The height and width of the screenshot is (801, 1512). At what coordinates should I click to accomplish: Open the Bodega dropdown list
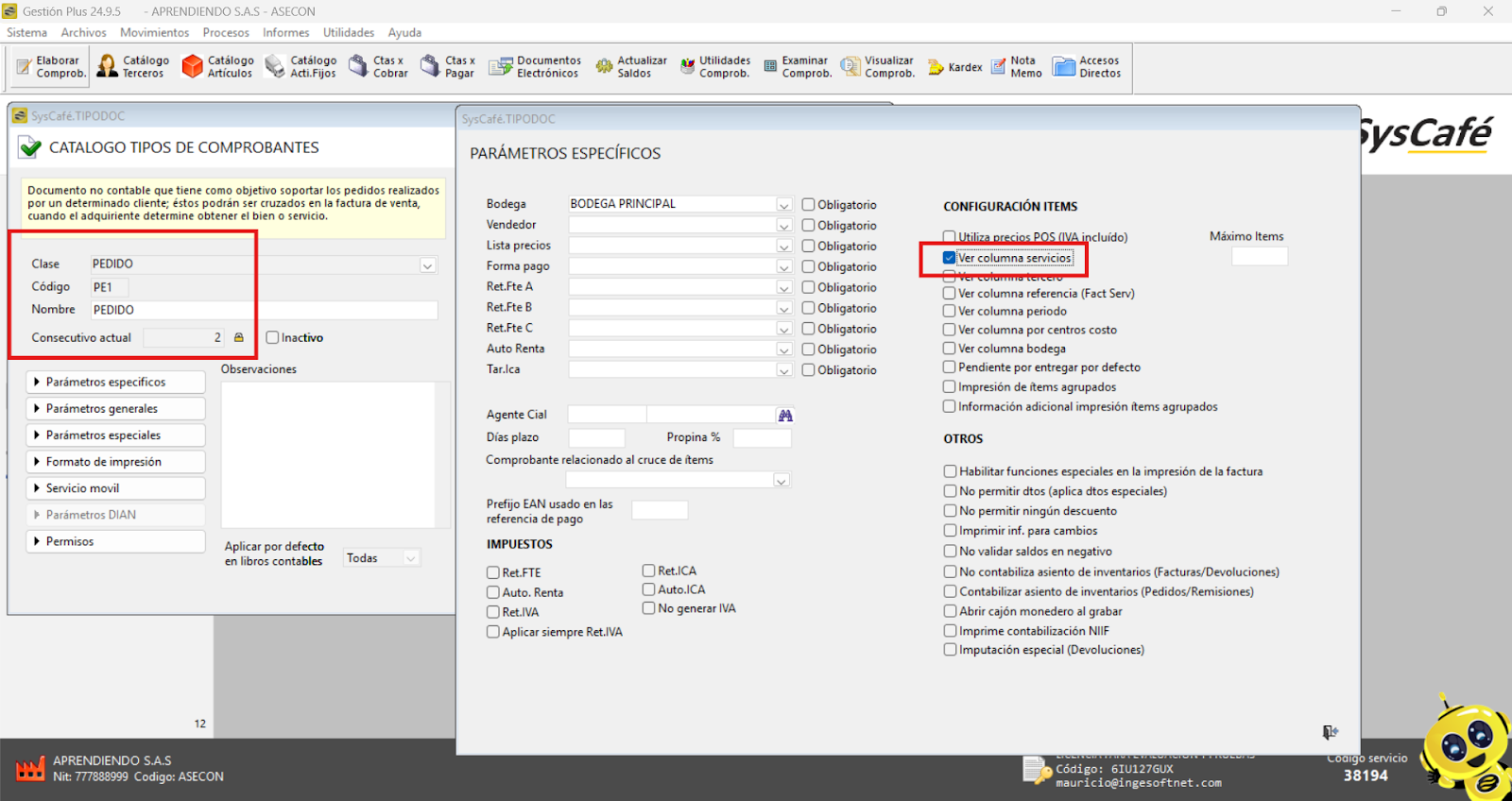(x=783, y=205)
